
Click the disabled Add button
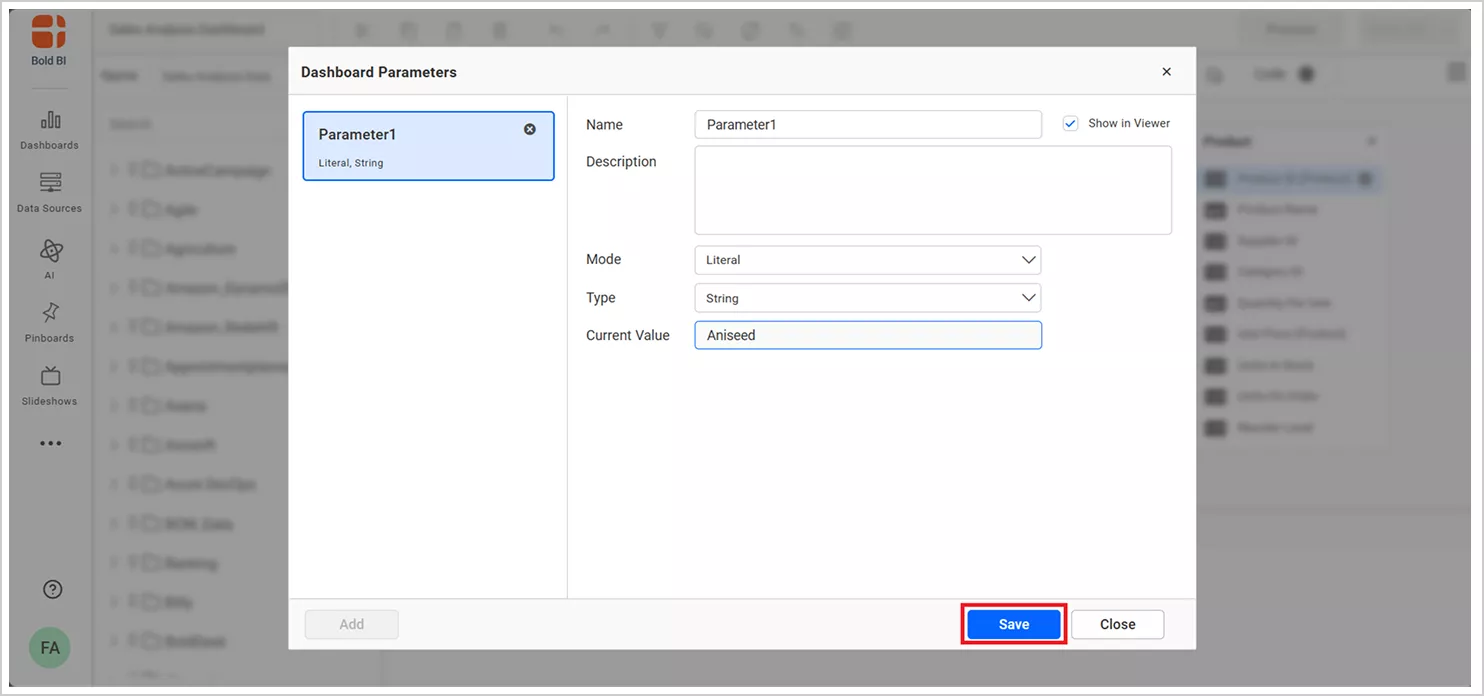pos(351,624)
